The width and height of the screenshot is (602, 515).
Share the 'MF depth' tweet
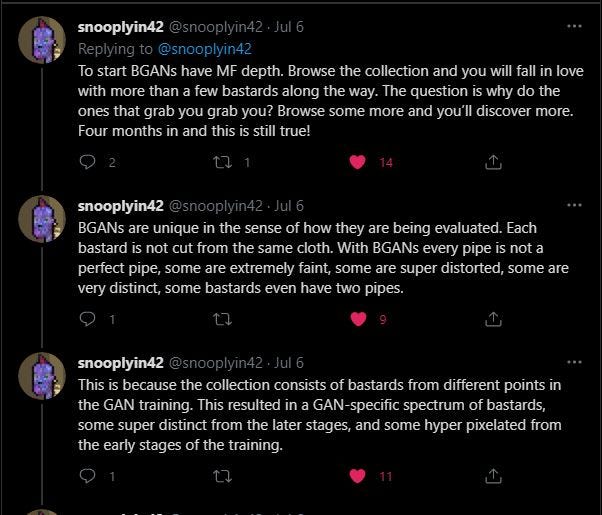pos(492,162)
